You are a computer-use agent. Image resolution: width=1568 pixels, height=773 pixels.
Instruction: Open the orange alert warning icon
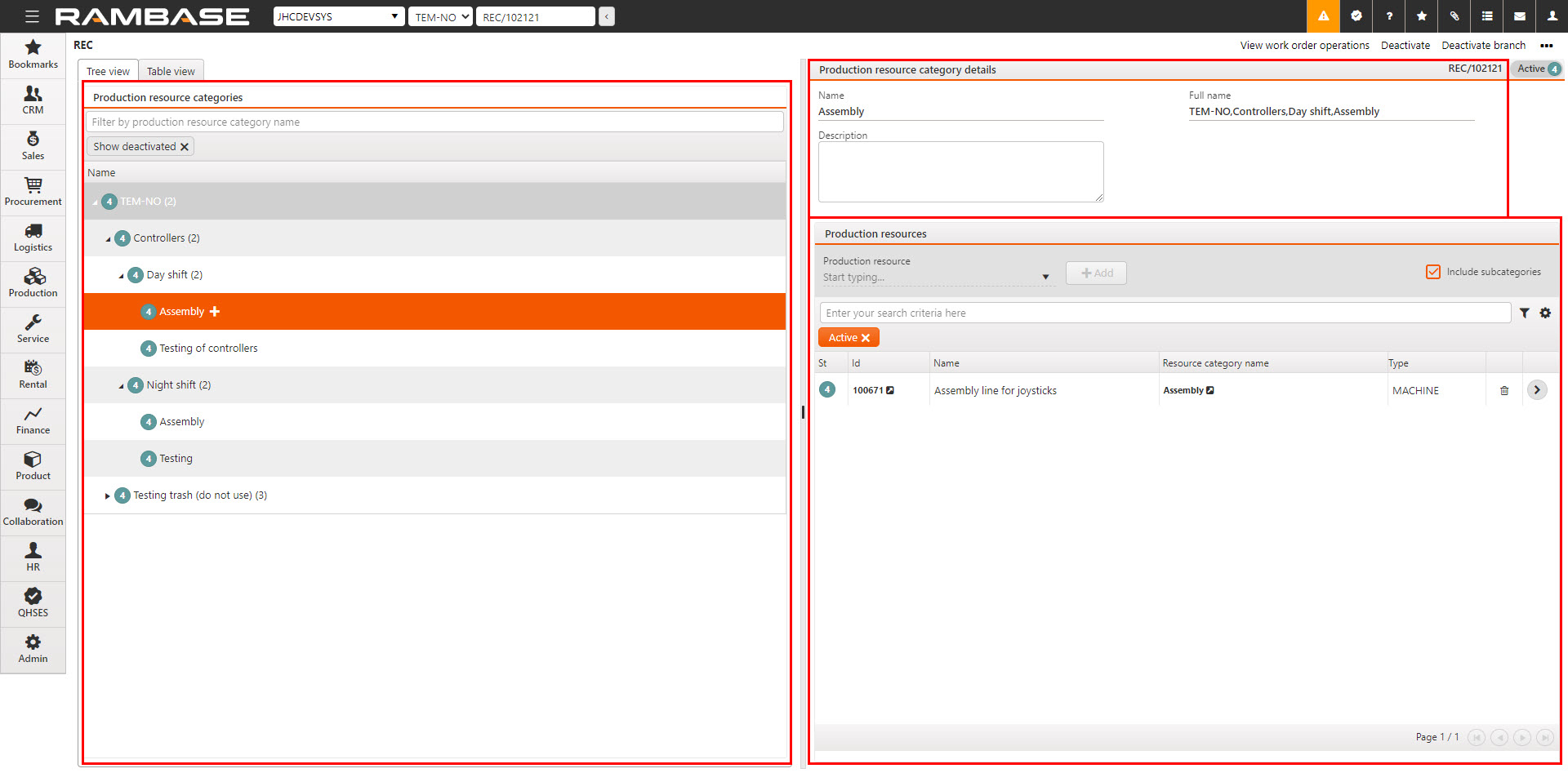point(1323,16)
